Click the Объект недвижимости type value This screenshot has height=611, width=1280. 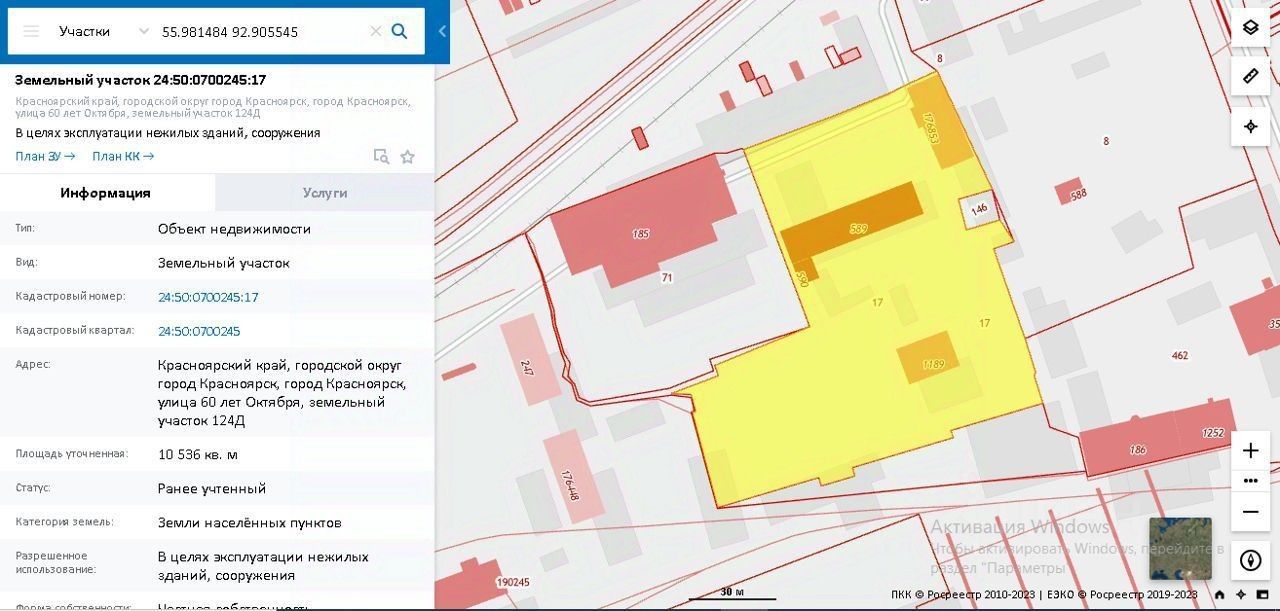[234, 229]
